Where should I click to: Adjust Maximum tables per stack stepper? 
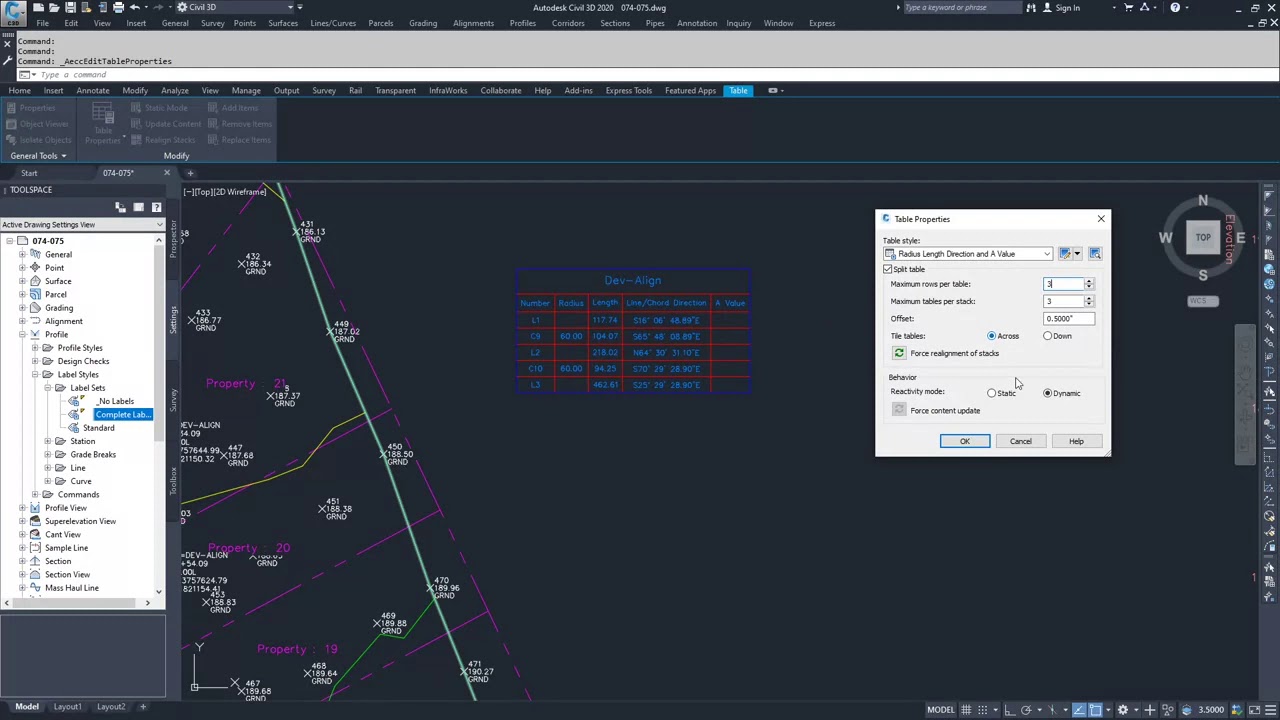tap(1089, 301)
